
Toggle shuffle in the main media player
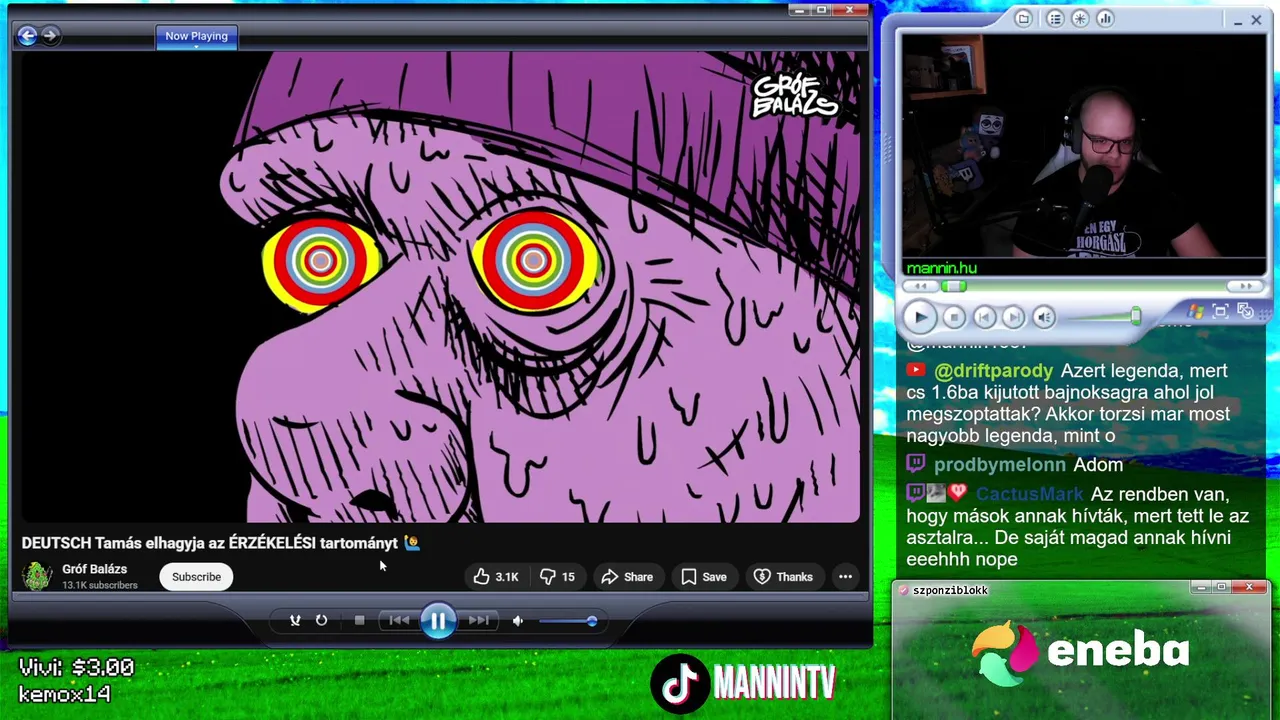(295, 621)
